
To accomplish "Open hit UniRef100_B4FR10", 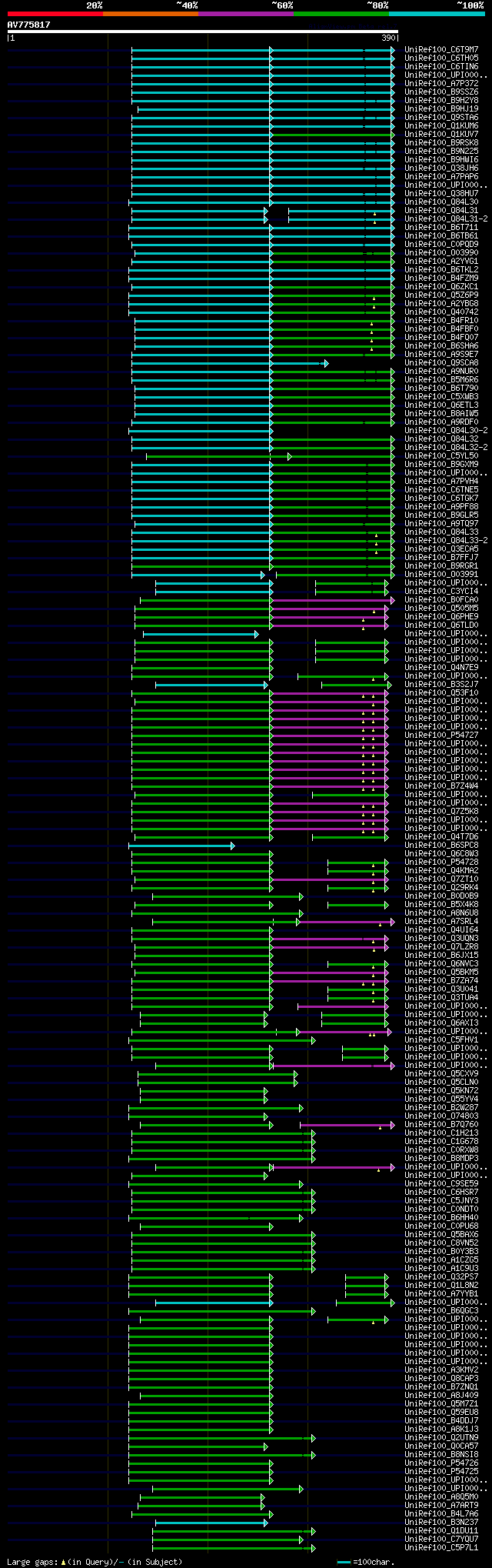I will (441, 320).
